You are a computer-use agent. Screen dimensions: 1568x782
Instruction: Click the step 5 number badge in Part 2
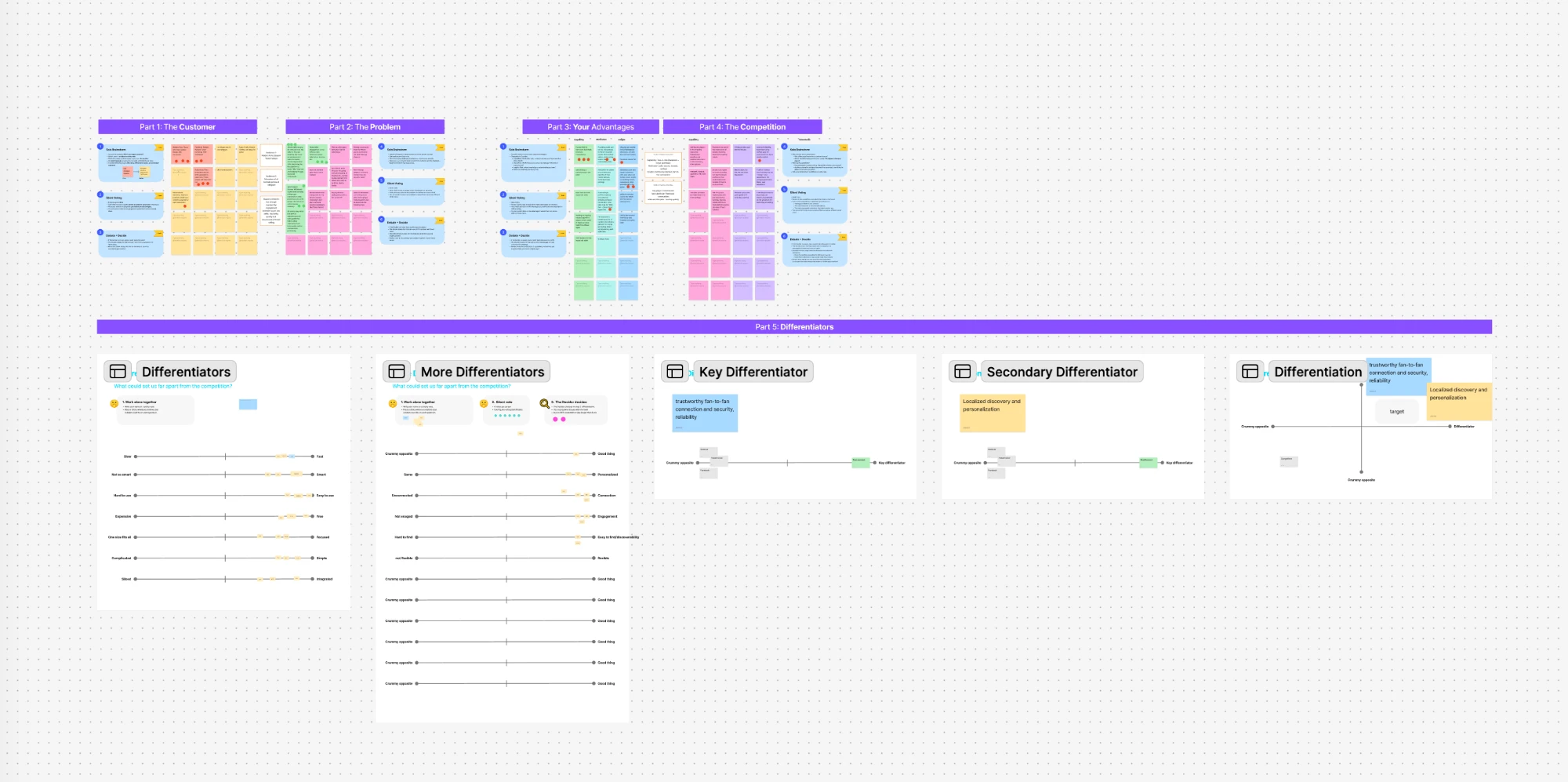tap(382, 180)
